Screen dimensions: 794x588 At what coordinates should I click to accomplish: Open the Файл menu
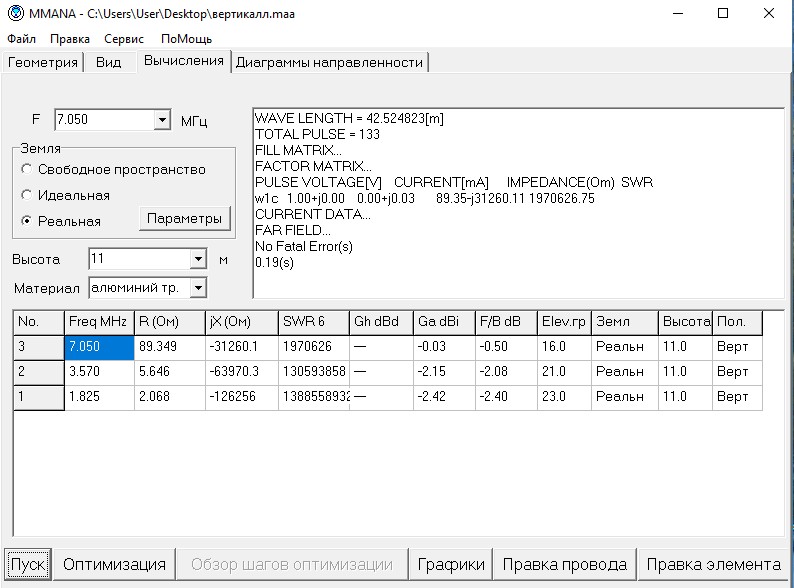point(21,39)
